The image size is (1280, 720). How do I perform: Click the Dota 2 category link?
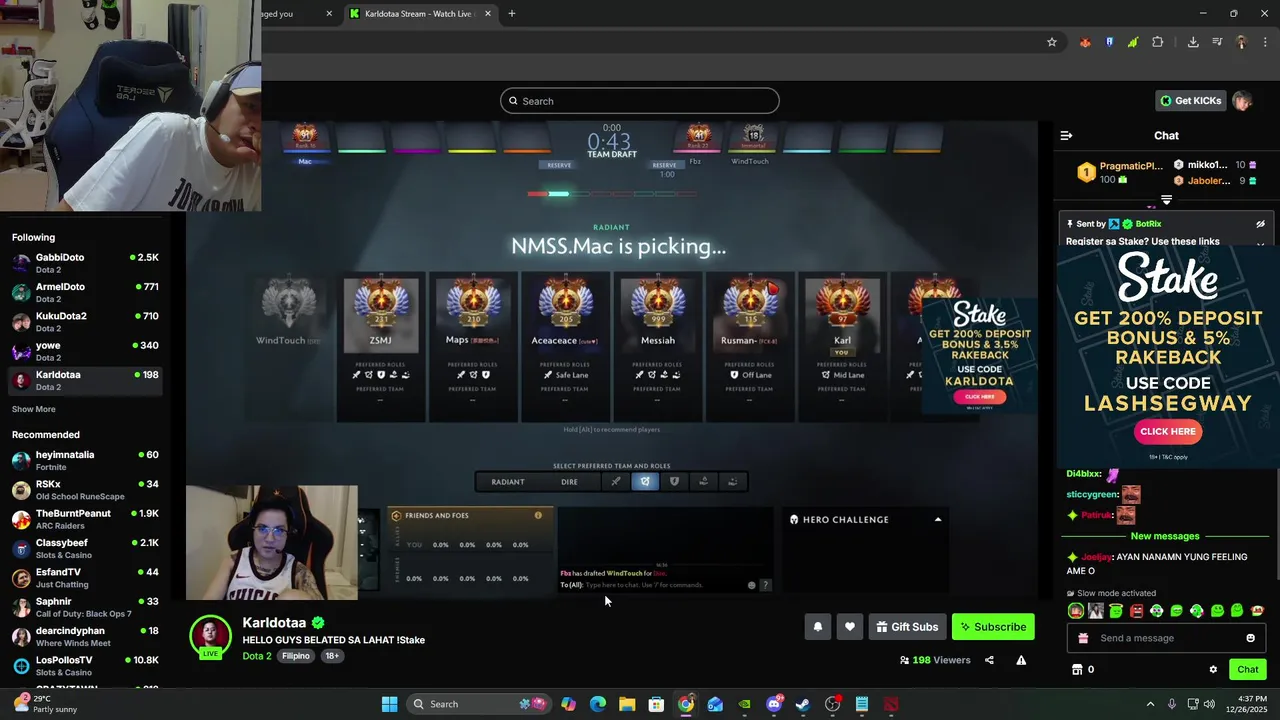[x=256, y=656]
